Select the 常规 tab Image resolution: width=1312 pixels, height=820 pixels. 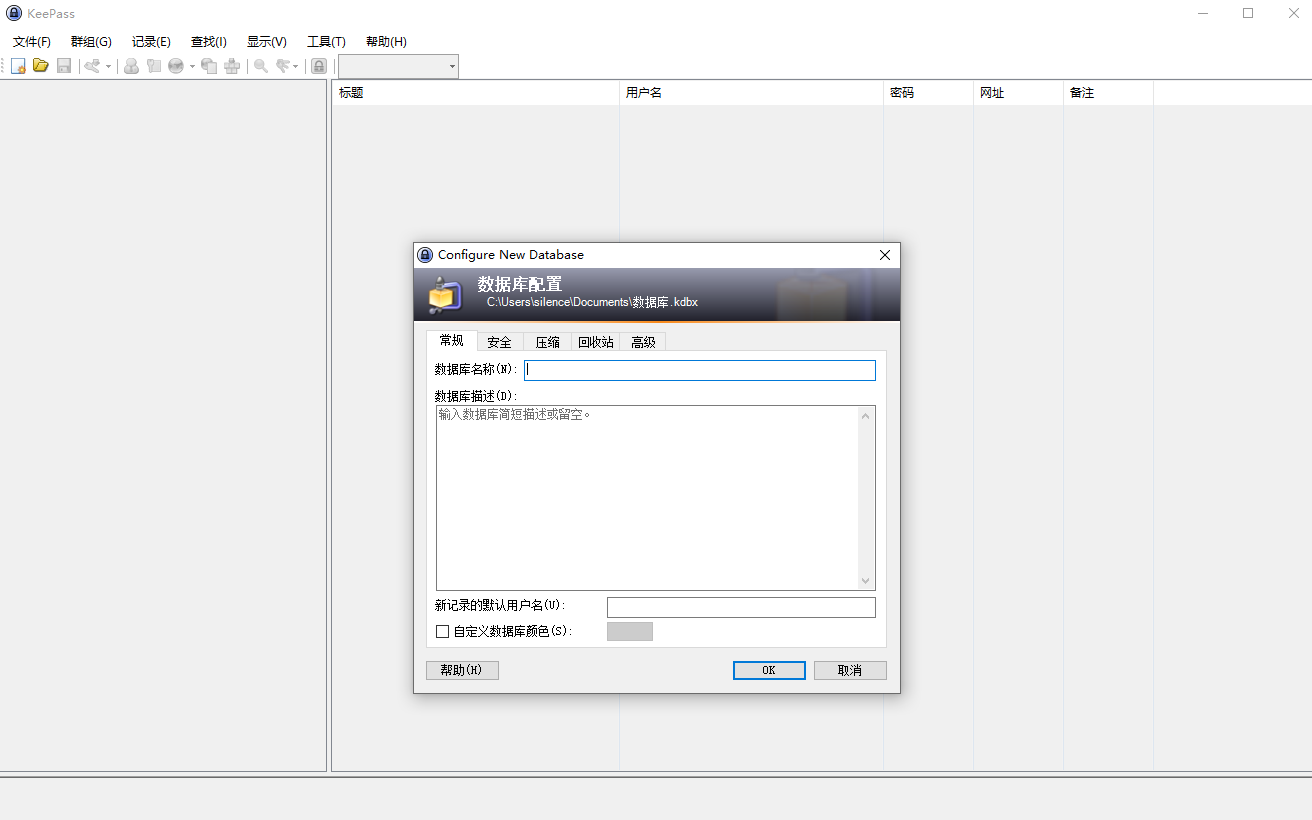(451, 340)
